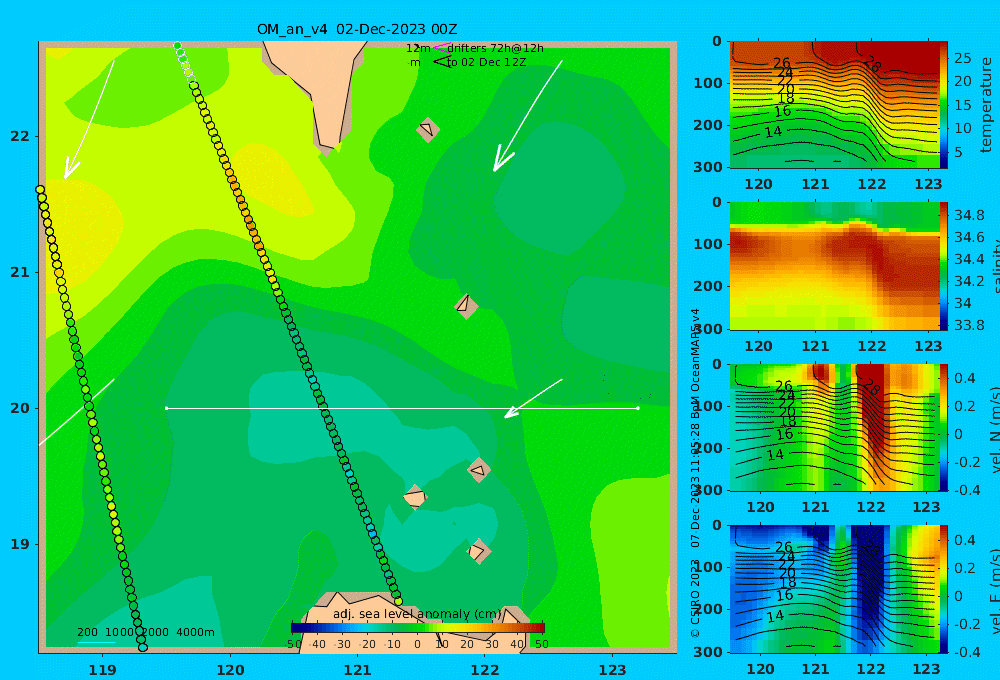1000x680 pixels.
Task: Click the map longitude label 122
Action: click(x=485, y=670)
